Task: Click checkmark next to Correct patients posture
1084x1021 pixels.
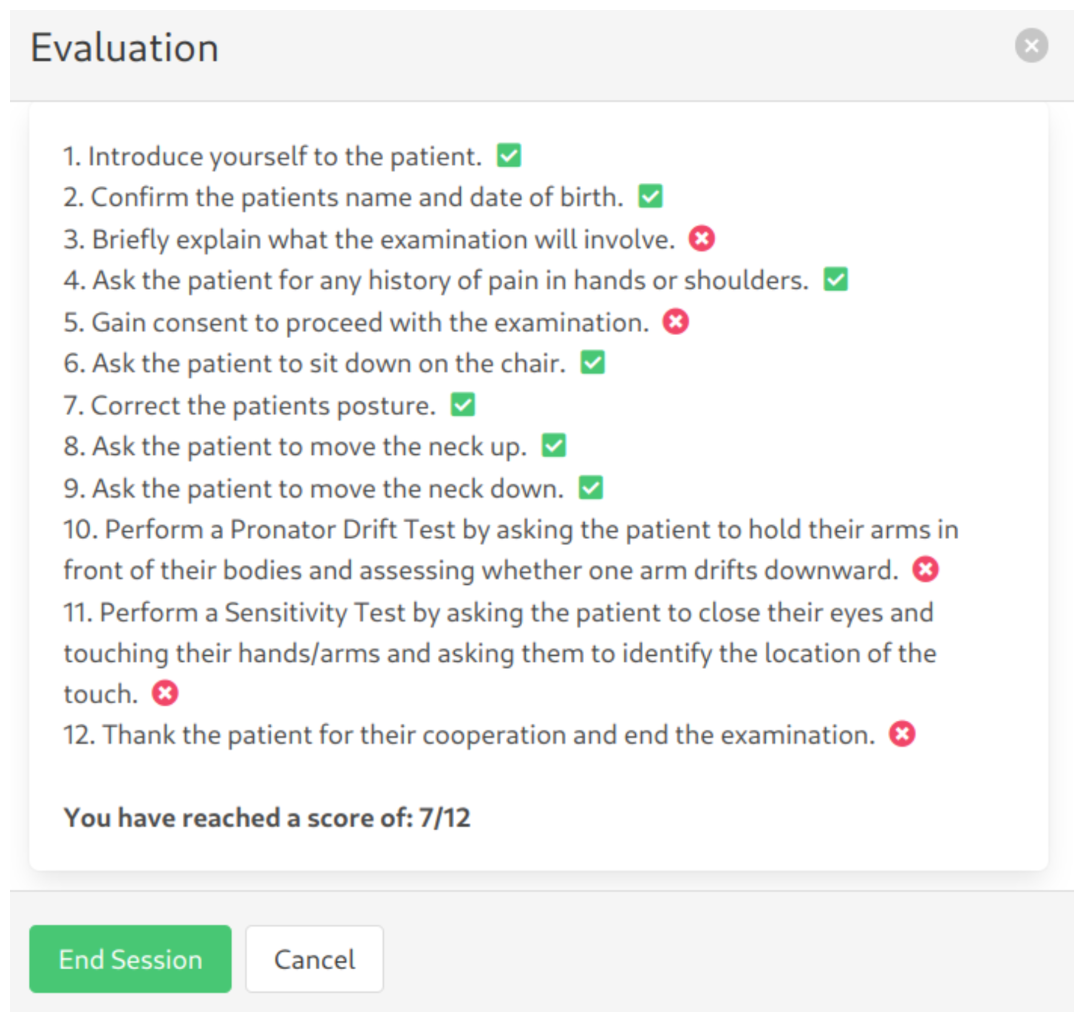Action: coord(463,405)
